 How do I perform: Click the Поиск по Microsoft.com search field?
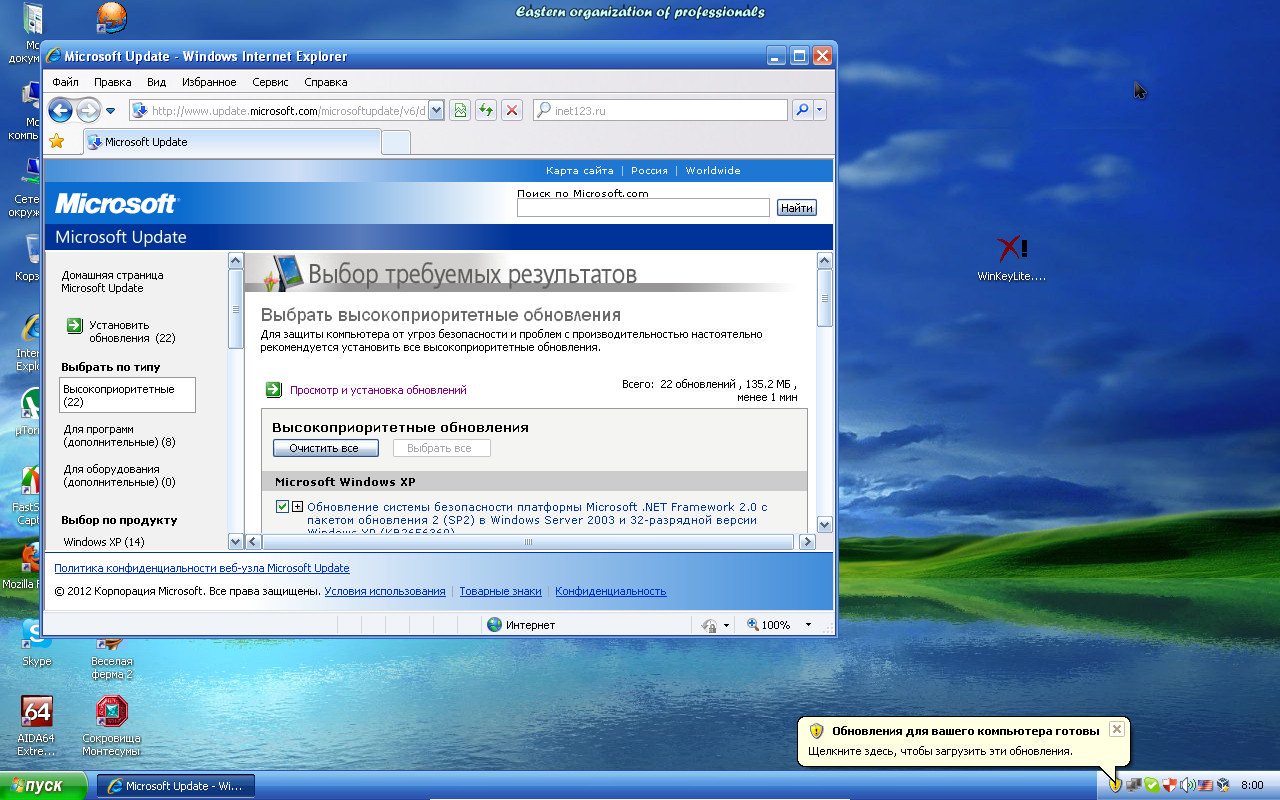tap(643, 208)
